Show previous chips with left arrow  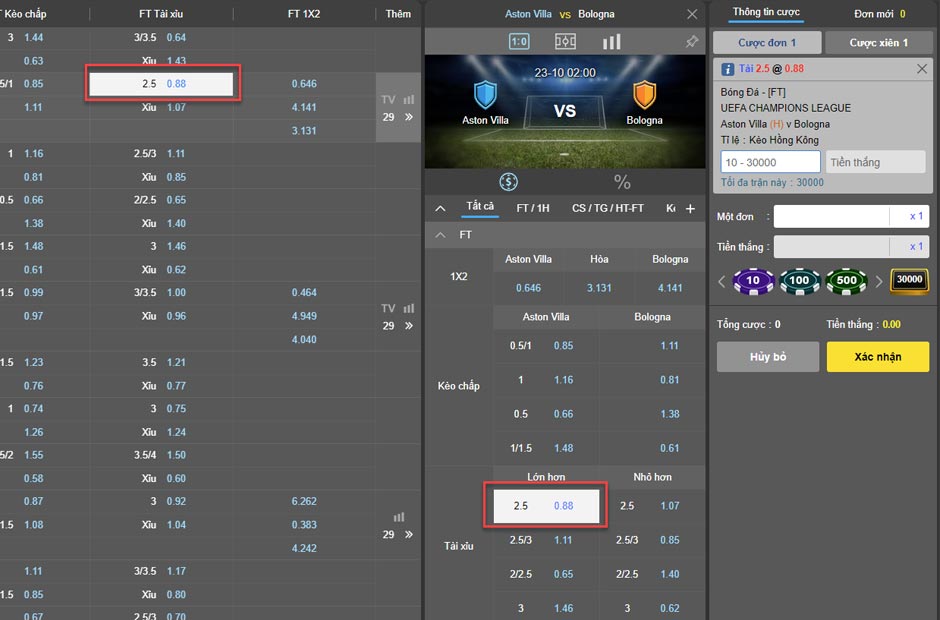(x=722, y=281)
